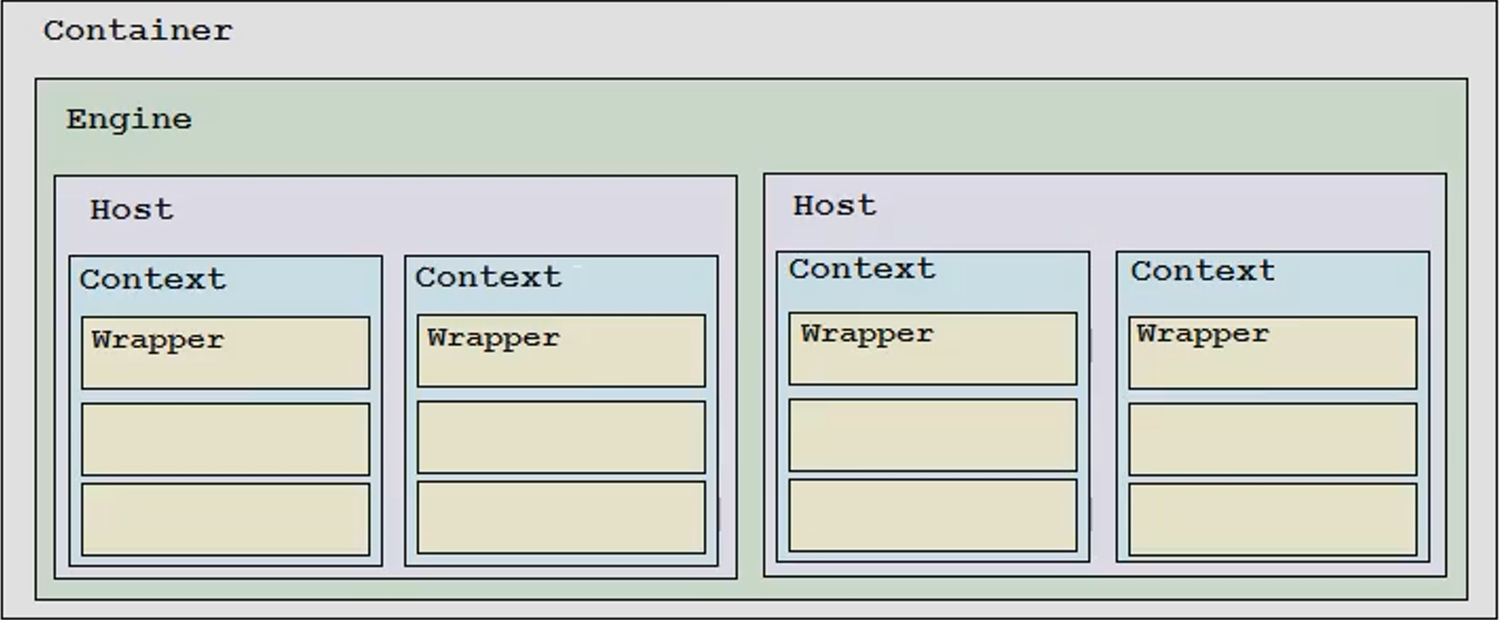This screenshot has width=1499, height=620.
Task: Click Wrapper box in the first Context
Action: tap(226, 353)
